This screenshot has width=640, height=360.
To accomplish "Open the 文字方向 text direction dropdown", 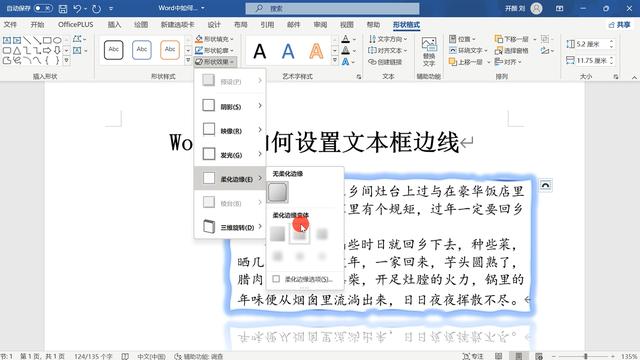I will (x=388, y=39).
